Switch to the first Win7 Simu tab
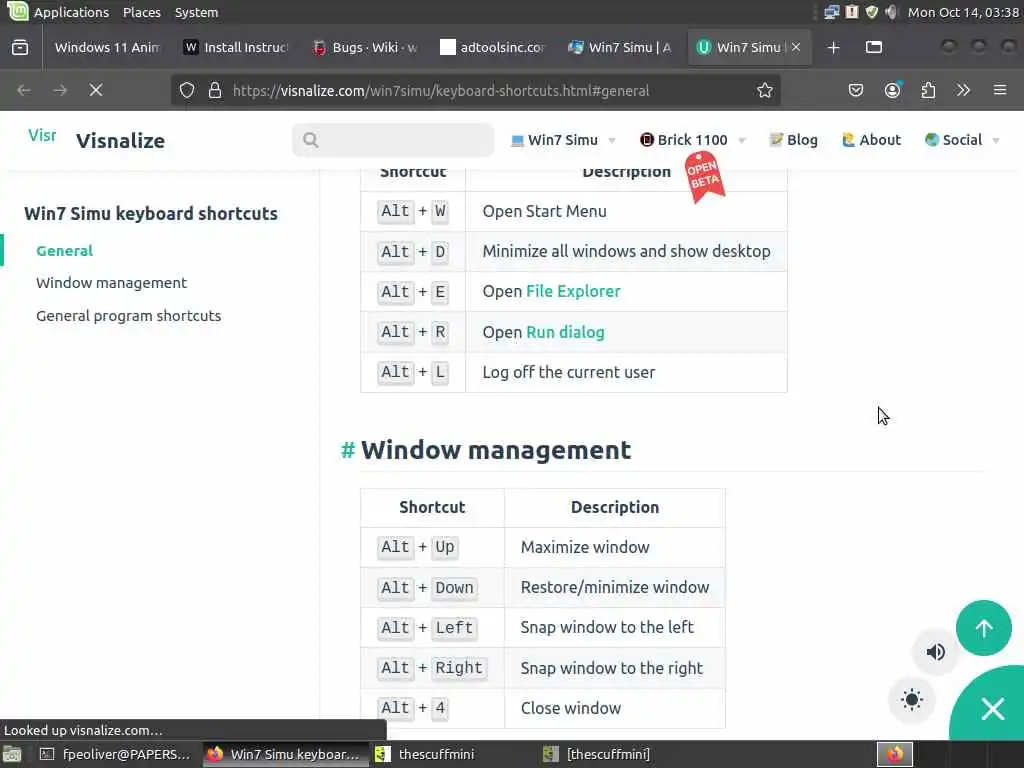This screenshot has height=768, width=1024. point(620,47)
